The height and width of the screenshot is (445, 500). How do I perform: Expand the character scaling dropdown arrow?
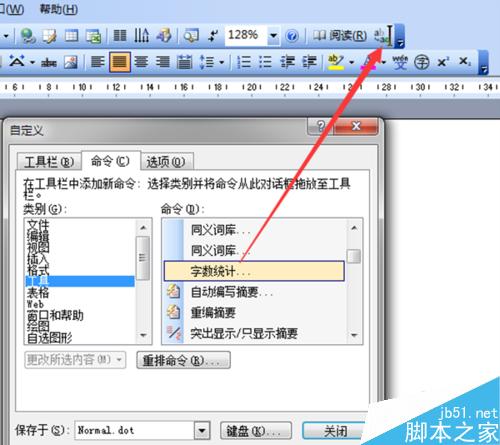click(x=32, y=62)
